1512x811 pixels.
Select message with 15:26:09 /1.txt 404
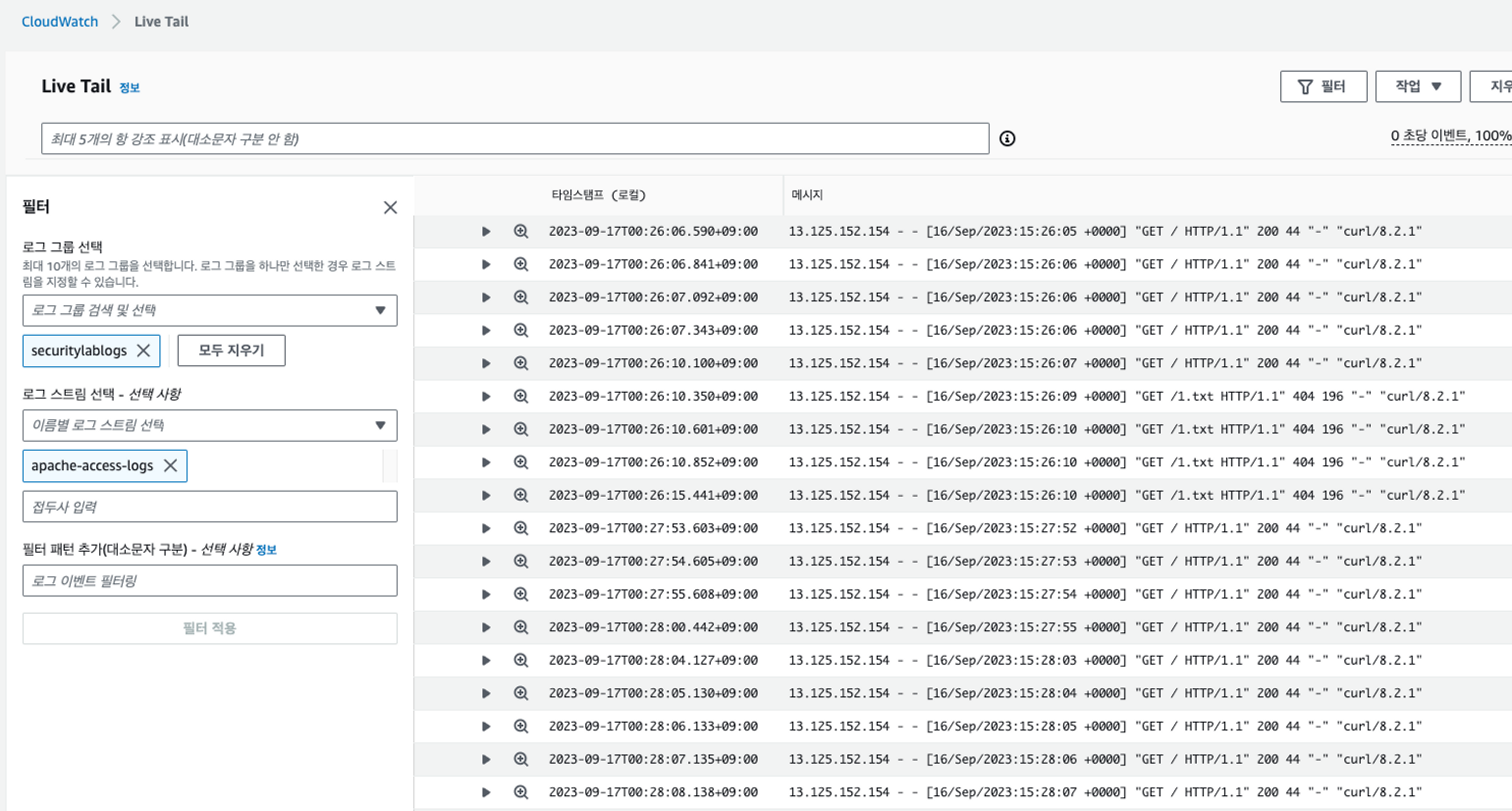pyautogui.click(x=1127, y=397)
